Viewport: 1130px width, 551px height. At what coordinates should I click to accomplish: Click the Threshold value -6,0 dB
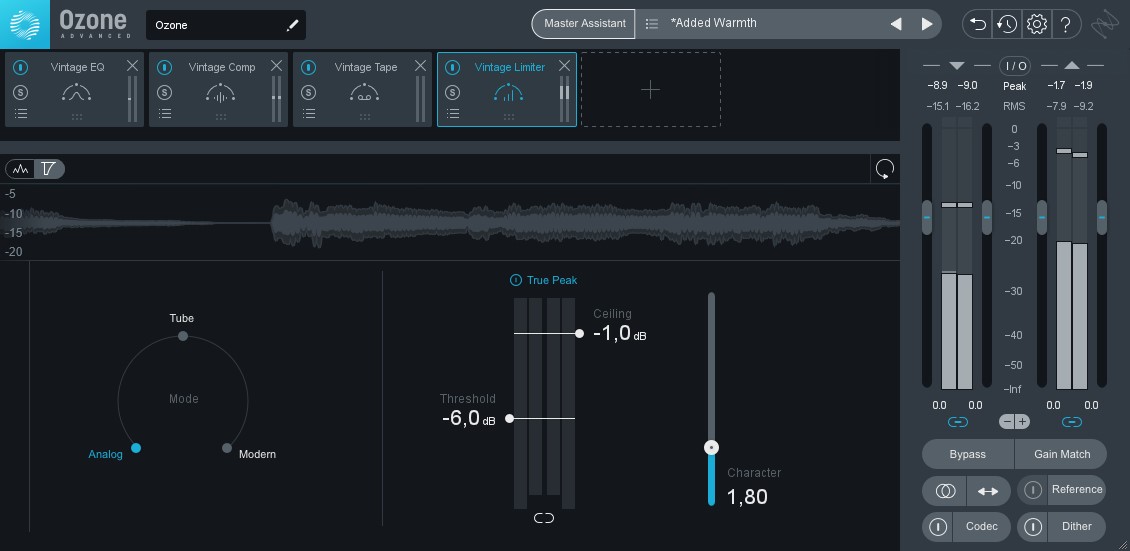click(x=468, y=418)
